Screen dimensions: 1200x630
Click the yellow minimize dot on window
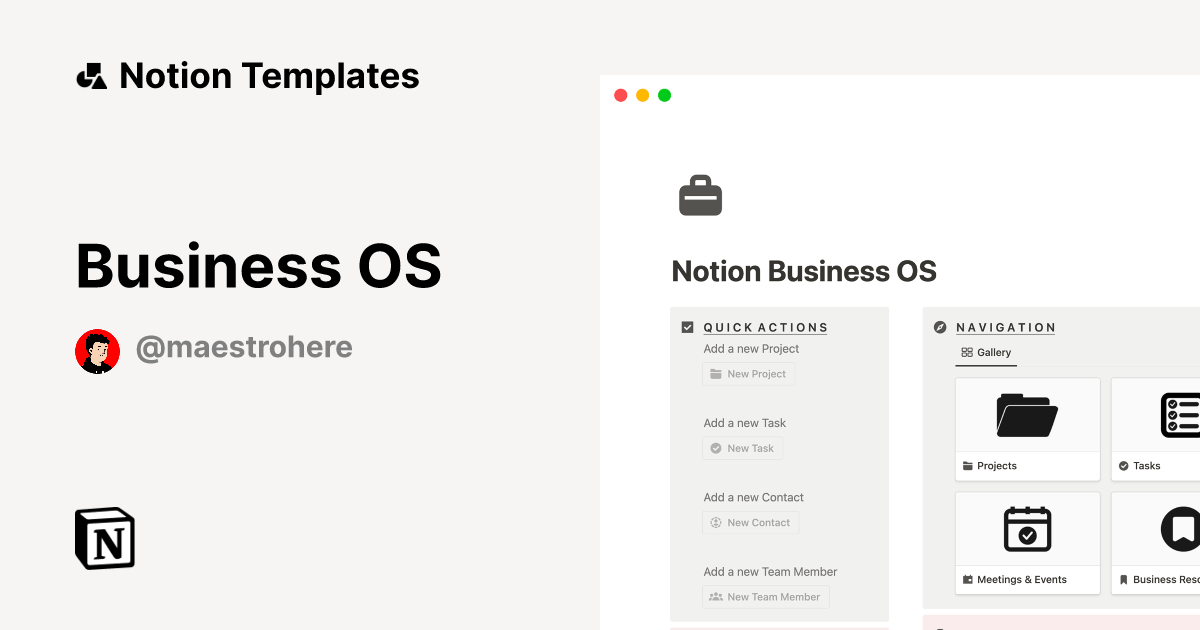point(642,94)
